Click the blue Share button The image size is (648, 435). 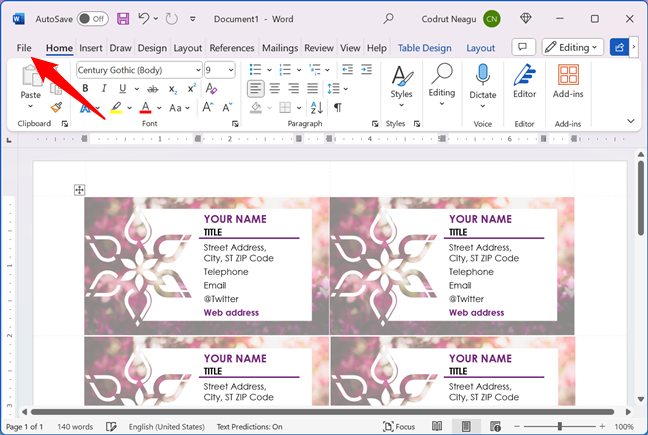(619, 47)
